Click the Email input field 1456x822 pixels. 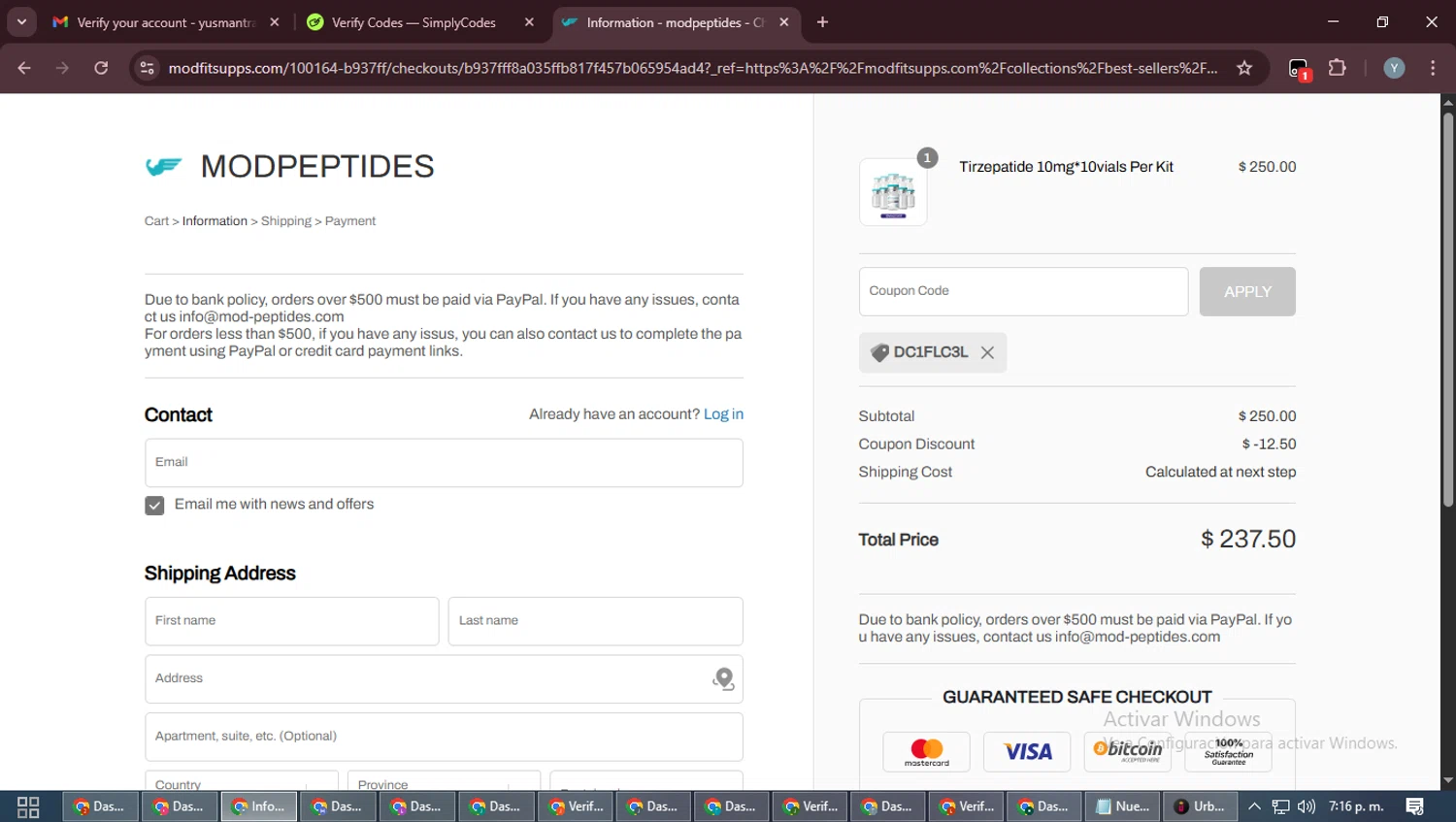click(x=444, y=463)
